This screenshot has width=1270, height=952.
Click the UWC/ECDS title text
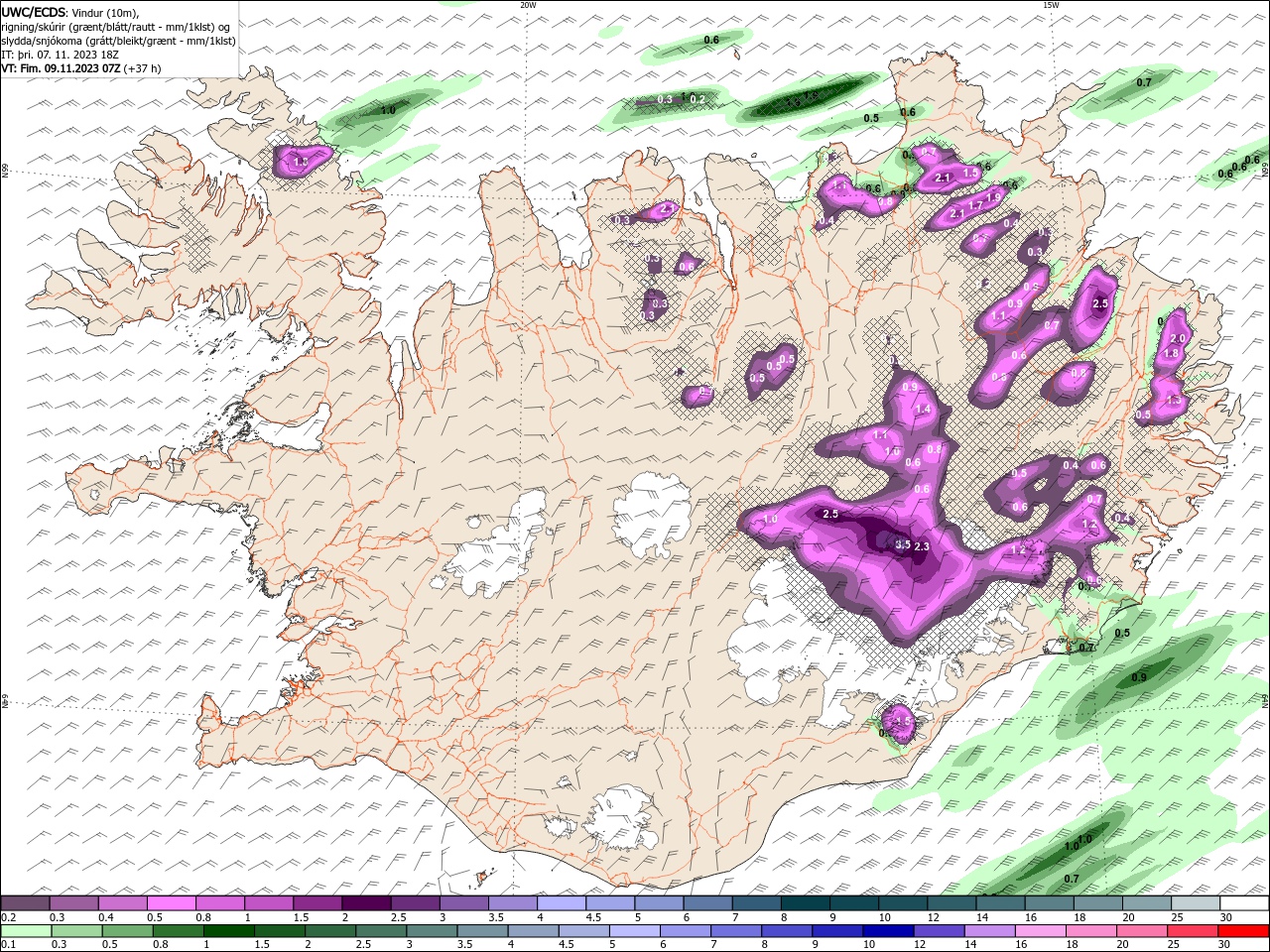click(33, 12)
